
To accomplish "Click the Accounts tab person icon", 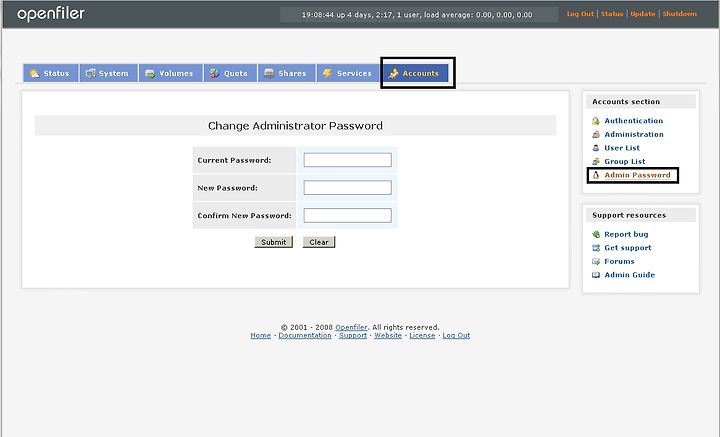I will tap(394, 73).
